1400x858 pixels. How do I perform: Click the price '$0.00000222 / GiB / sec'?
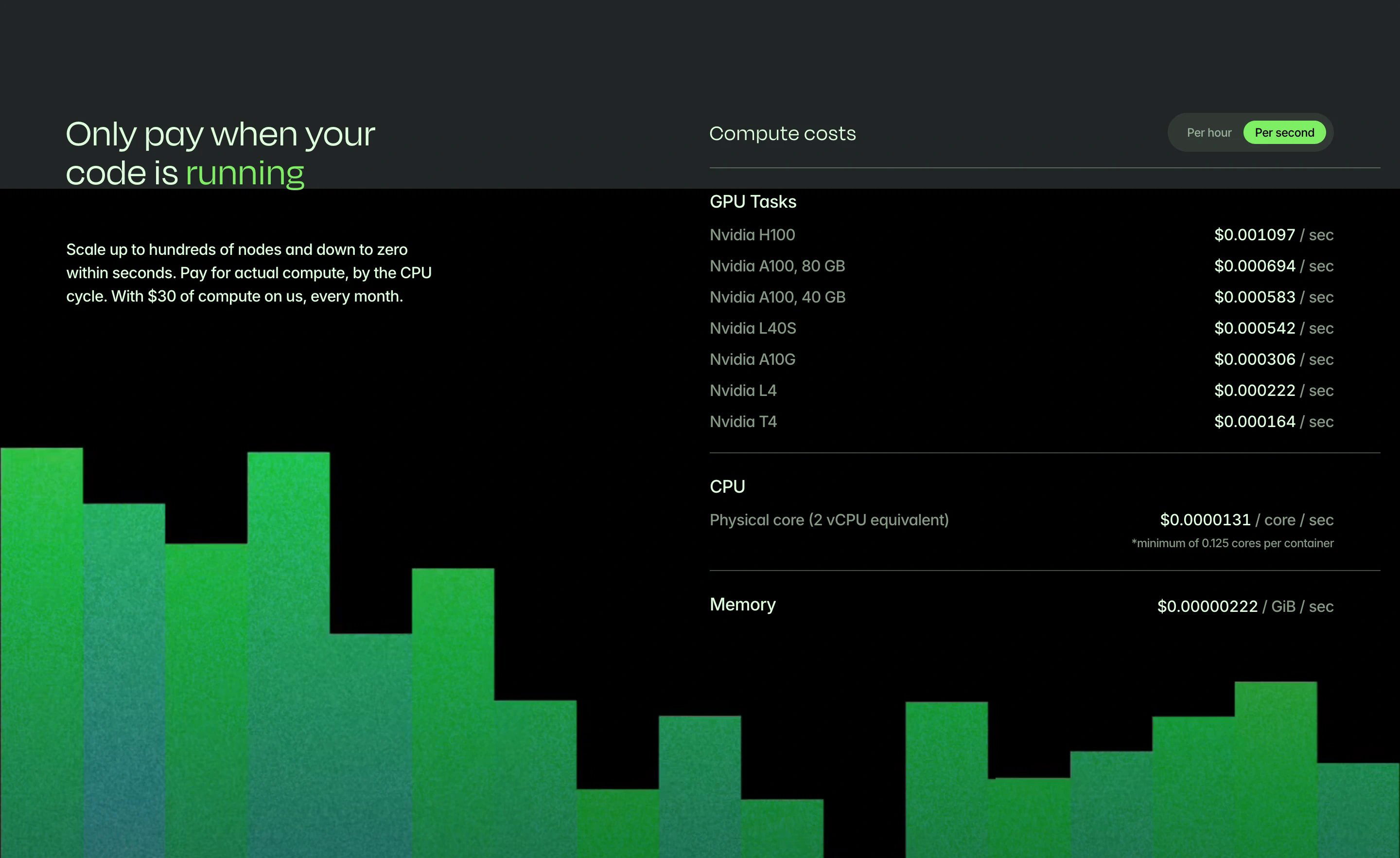pyautogui.click(x=1245, y=606)
